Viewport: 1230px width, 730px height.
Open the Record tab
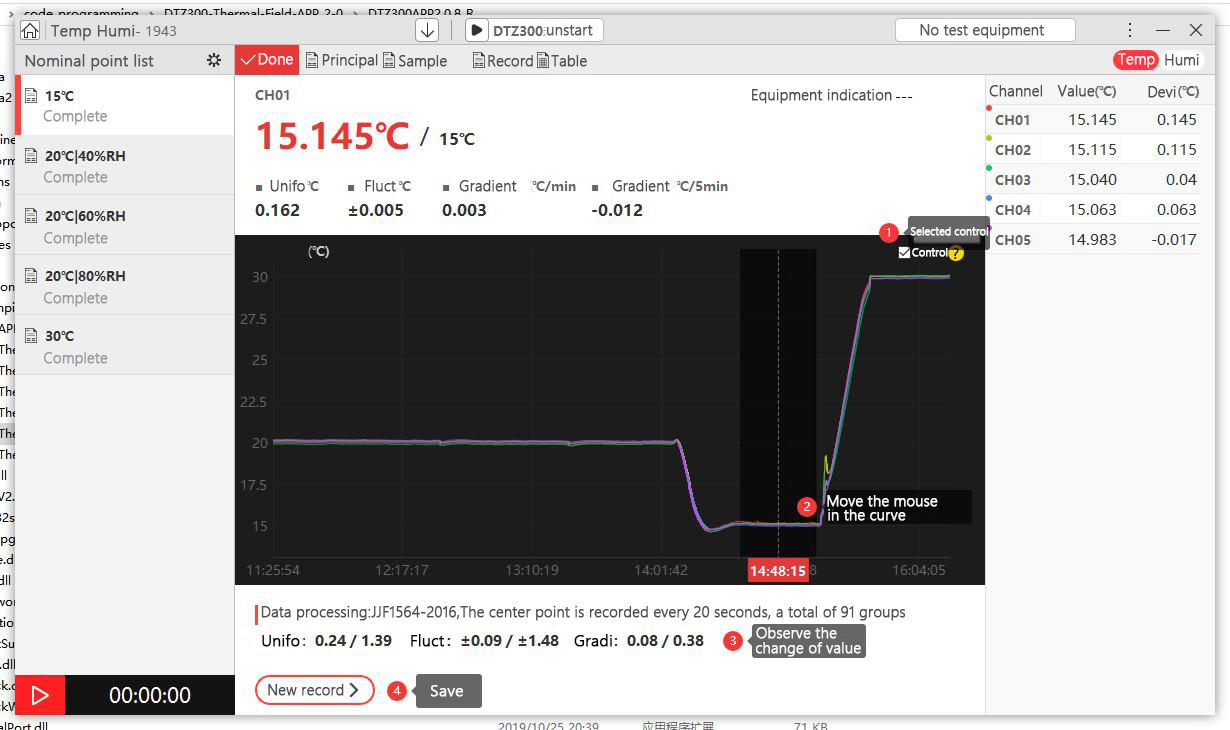pos(502,61)
